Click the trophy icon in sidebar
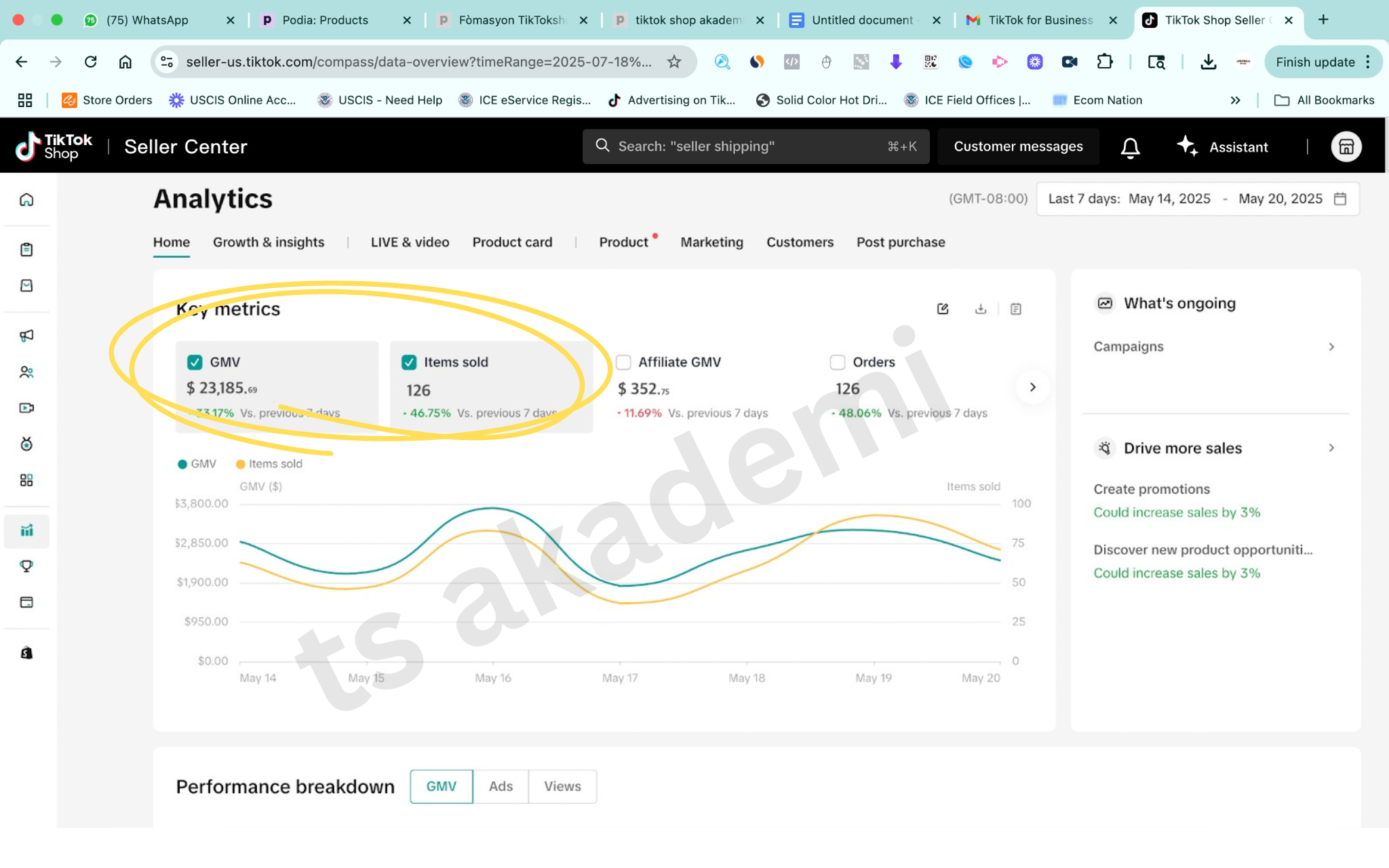 [26, 566]
